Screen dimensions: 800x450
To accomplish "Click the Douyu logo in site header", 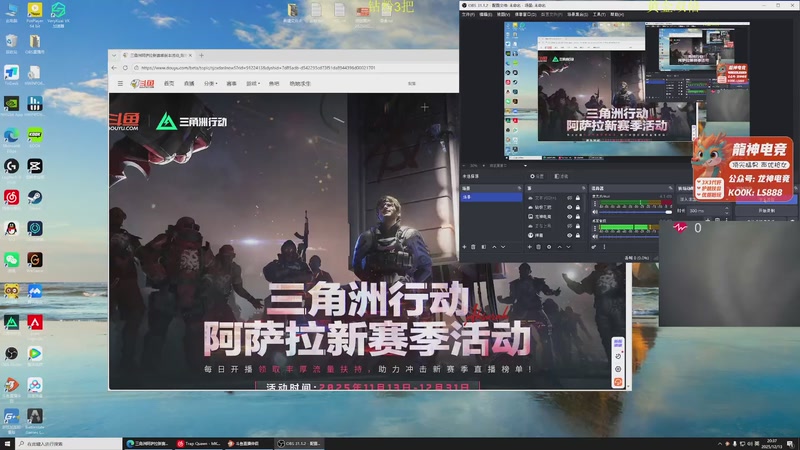I will (142, 84).
